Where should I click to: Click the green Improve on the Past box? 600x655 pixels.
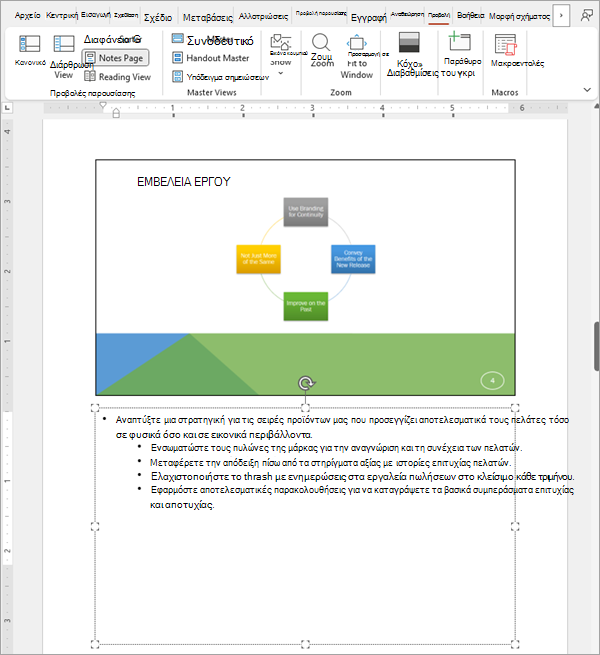pos(306,306)
